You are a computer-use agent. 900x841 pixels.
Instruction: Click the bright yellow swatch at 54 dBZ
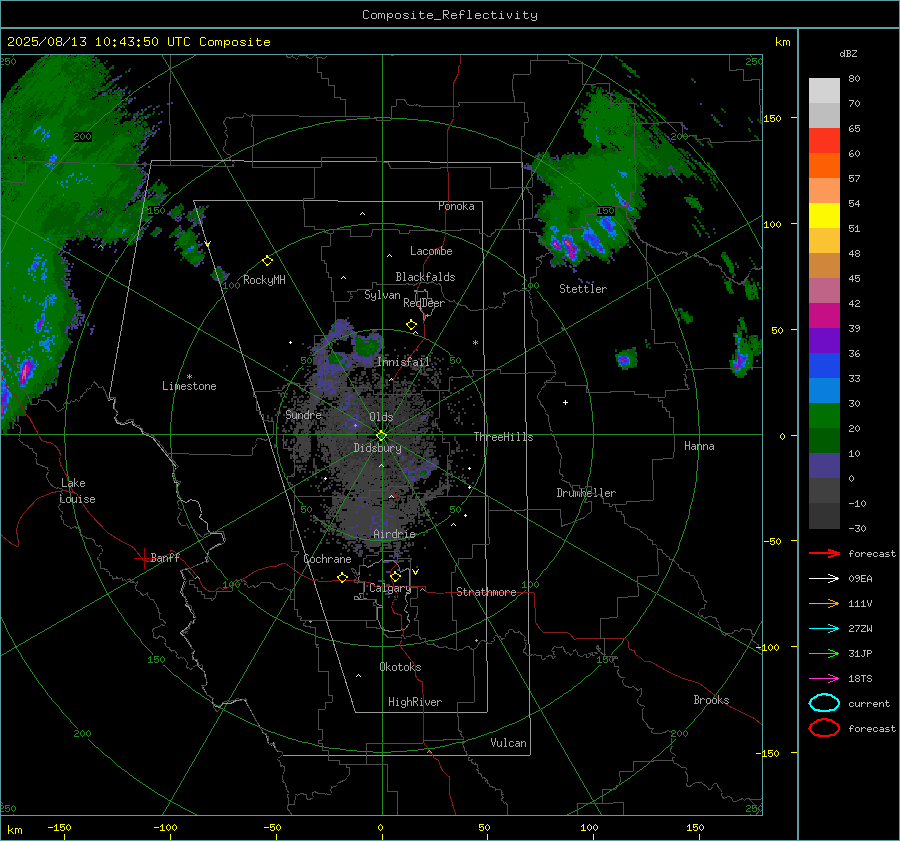[x=824, y=216]
